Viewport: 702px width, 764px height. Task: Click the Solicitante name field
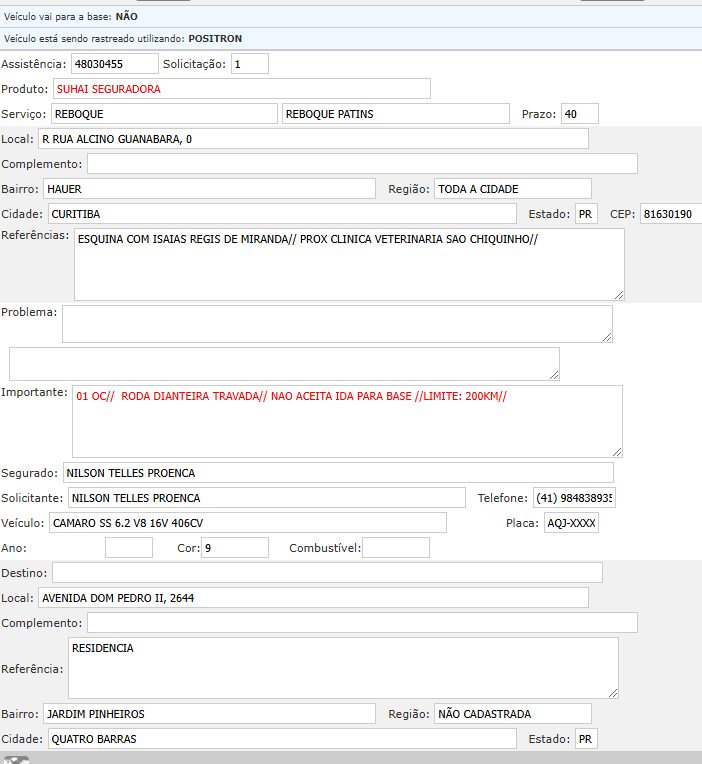[266, 497]
